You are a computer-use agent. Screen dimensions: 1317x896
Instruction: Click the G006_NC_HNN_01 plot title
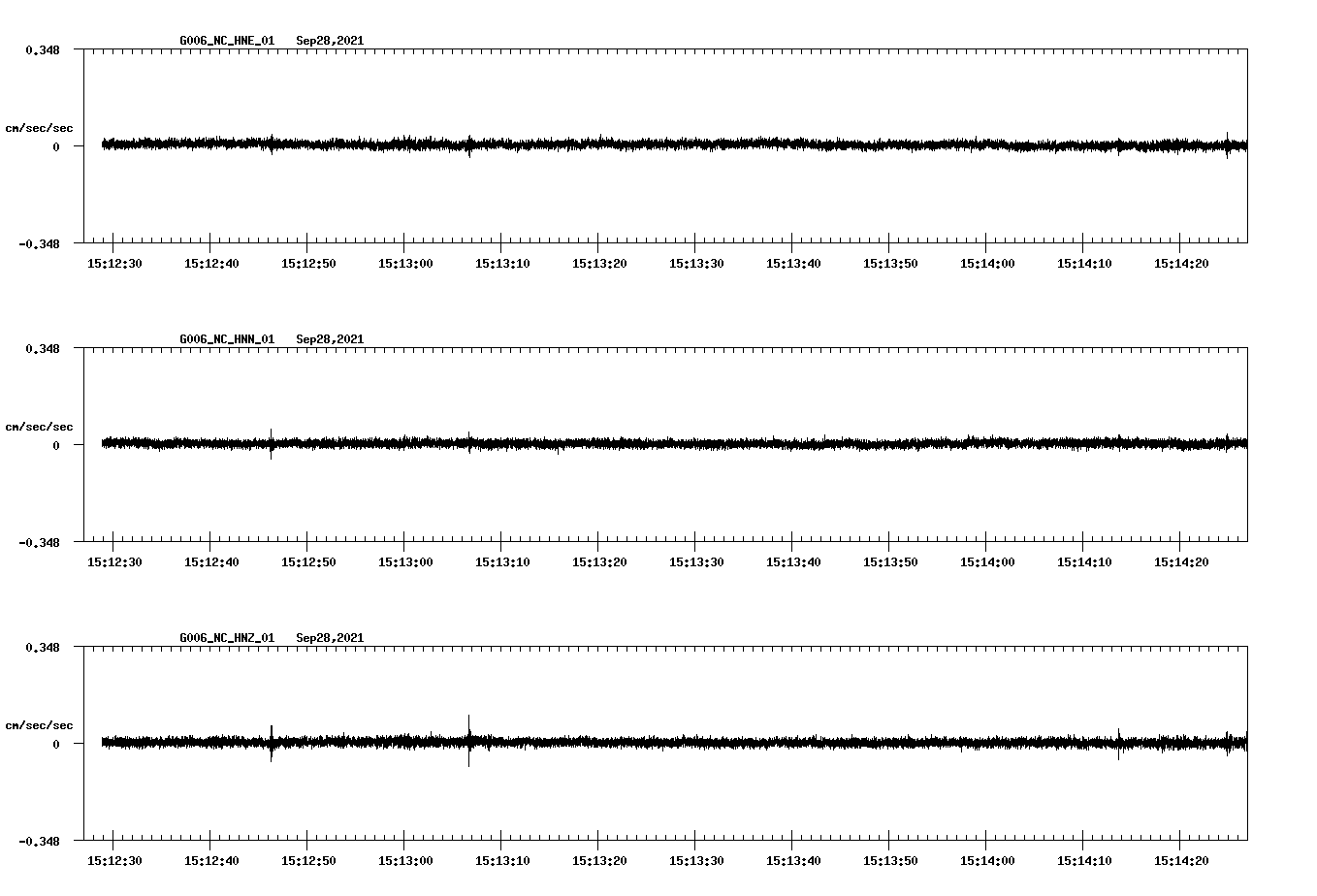click(x=227, y=339)
